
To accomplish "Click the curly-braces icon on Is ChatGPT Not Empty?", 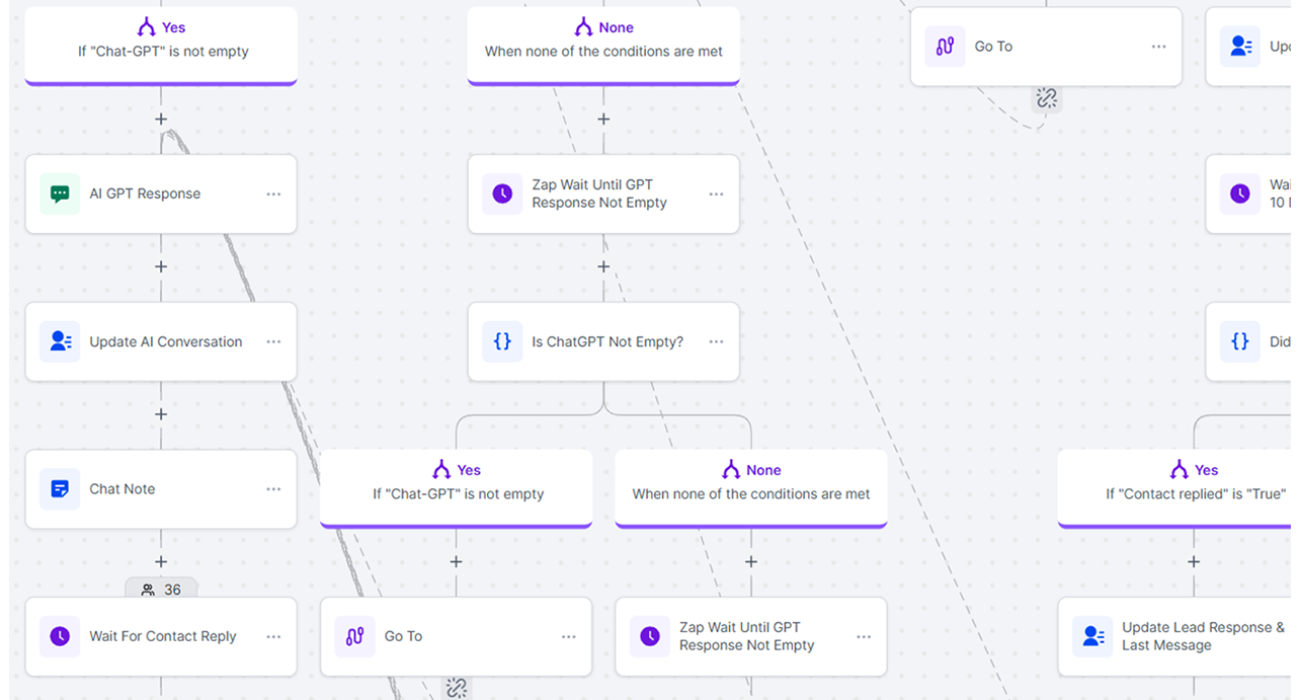I will pyautogui.click(x=502, y=341).
